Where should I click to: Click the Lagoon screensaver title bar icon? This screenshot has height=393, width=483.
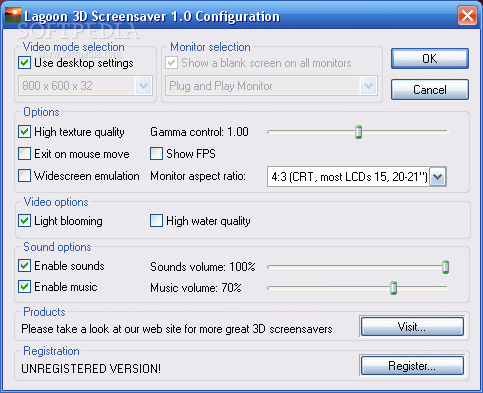(13, 15)
